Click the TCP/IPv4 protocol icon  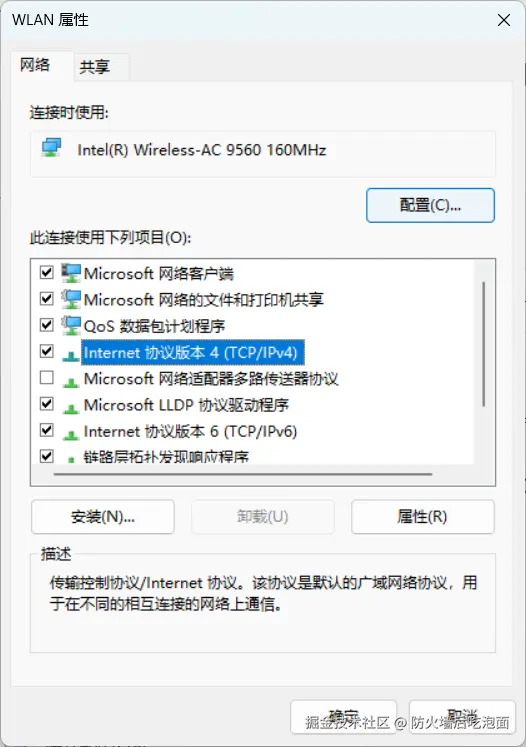[71, 355]
